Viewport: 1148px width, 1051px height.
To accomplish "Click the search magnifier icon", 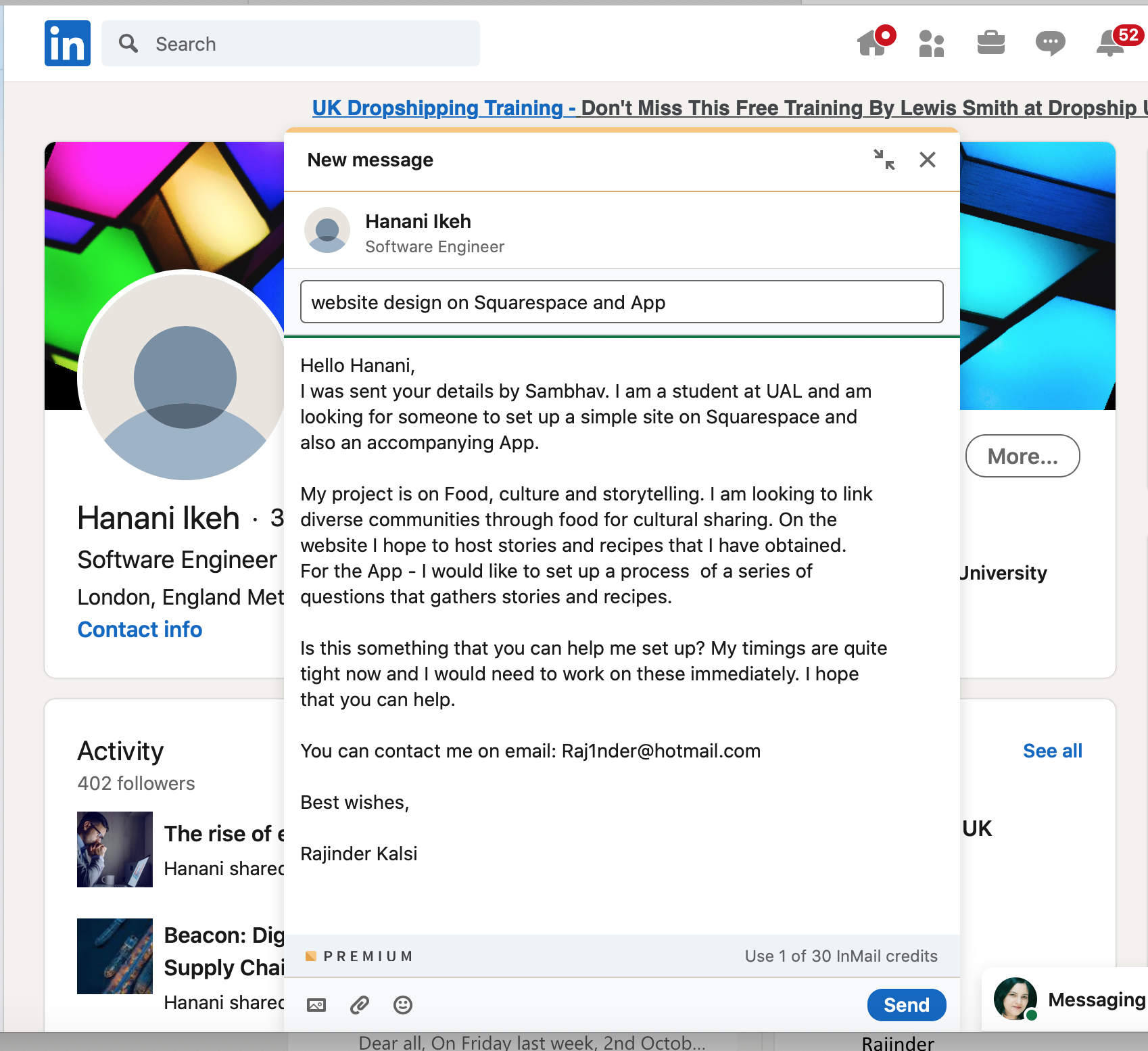I will (x=128, y=43).
